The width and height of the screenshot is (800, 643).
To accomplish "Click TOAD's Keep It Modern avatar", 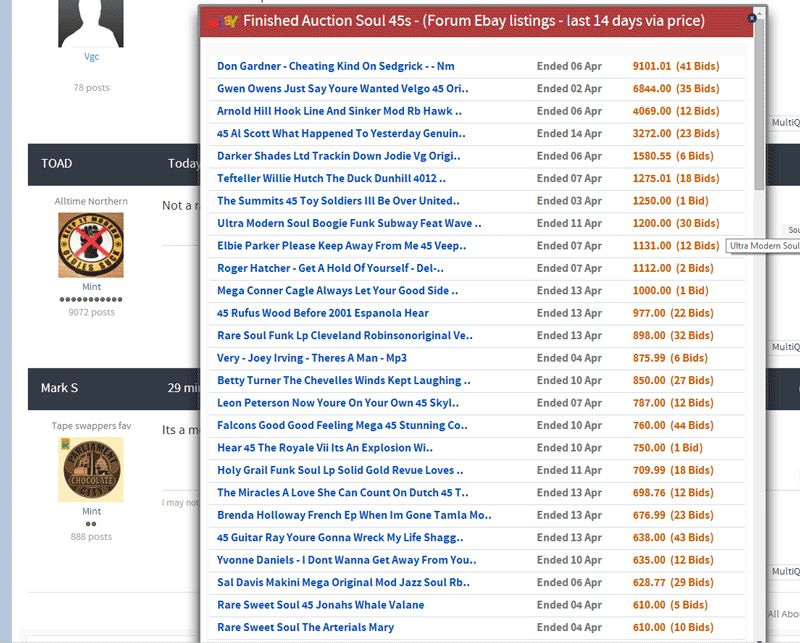I will (91, 245).
